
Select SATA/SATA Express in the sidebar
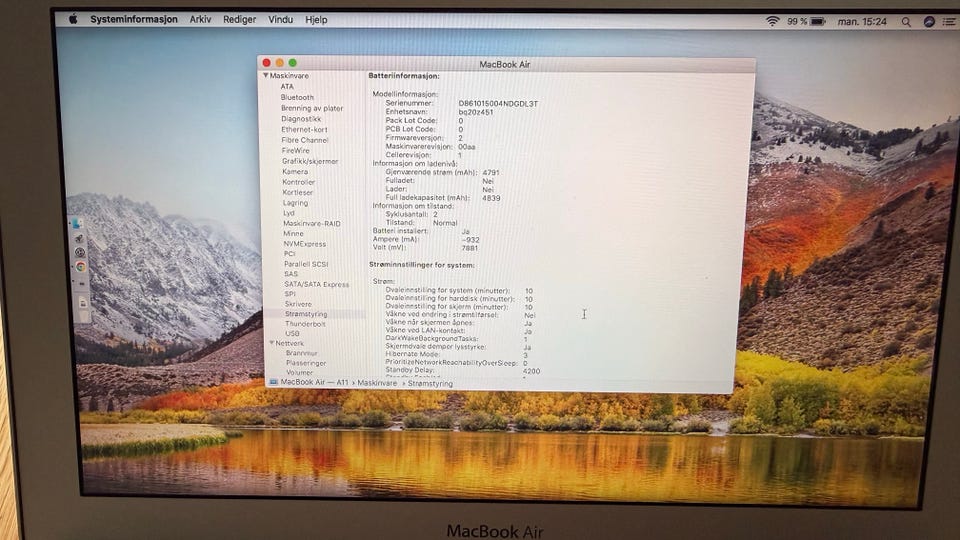pyautogui.click(x=317, y=285)
